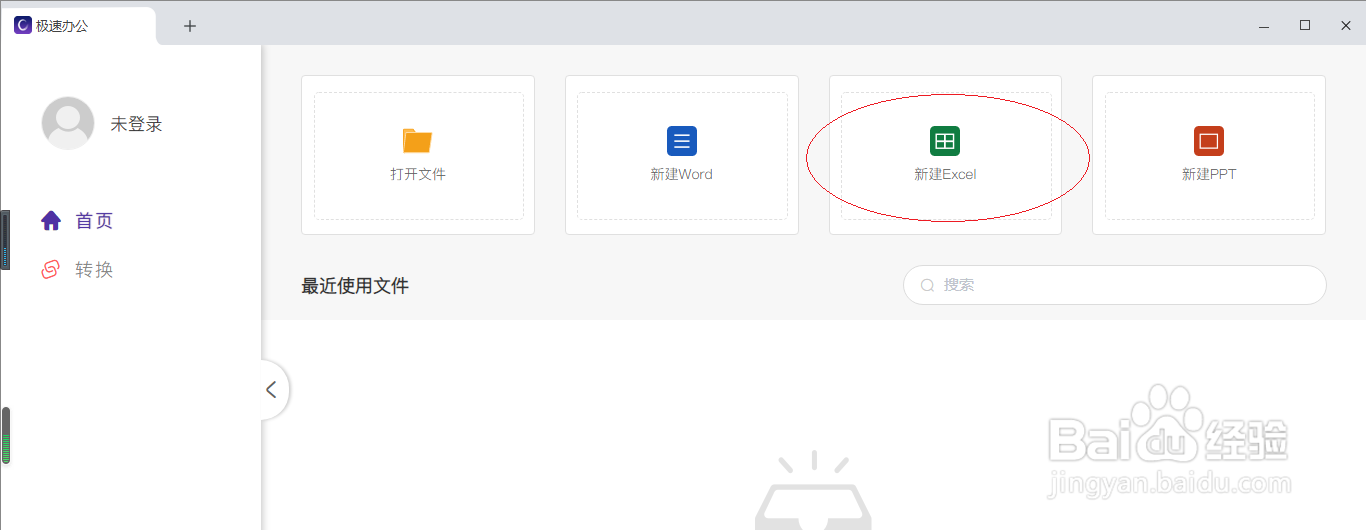Click the purple home icon in sidebar
The image size is (1366, 530).
[51, 221]
